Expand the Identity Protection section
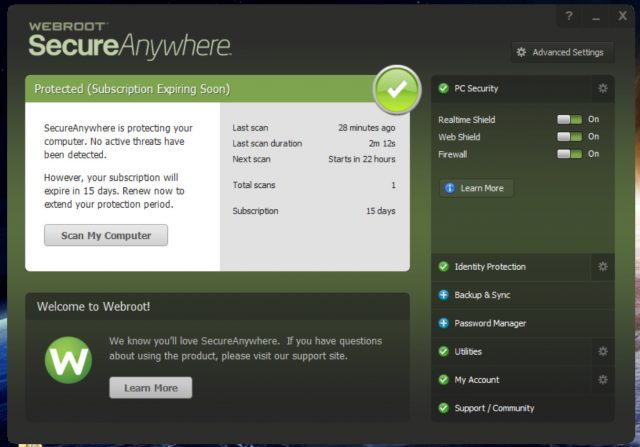This screenshot has width=640, height=447. coord(490,267)
